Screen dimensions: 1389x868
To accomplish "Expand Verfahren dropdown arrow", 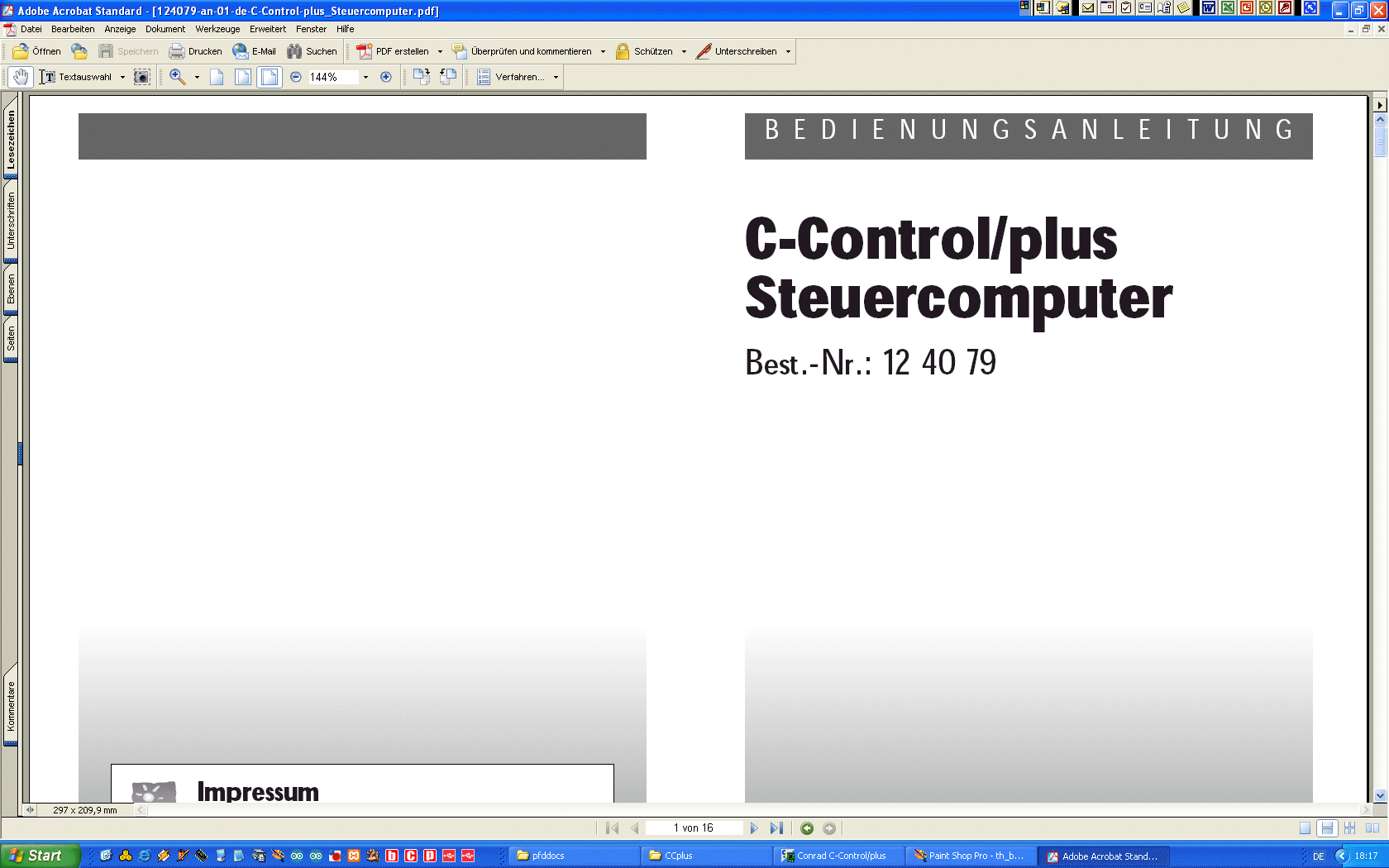I will [x=556, y=77].
